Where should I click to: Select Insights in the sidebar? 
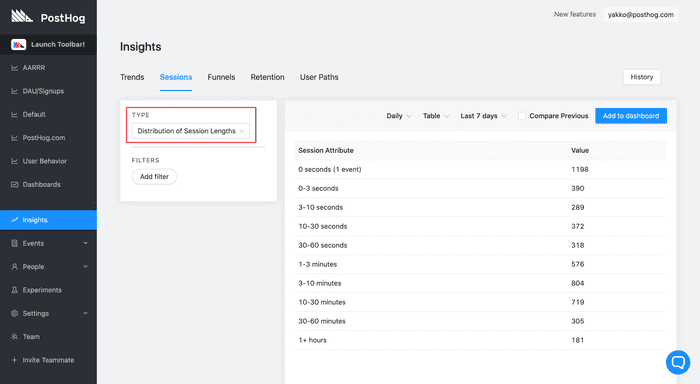pos(48,220)
